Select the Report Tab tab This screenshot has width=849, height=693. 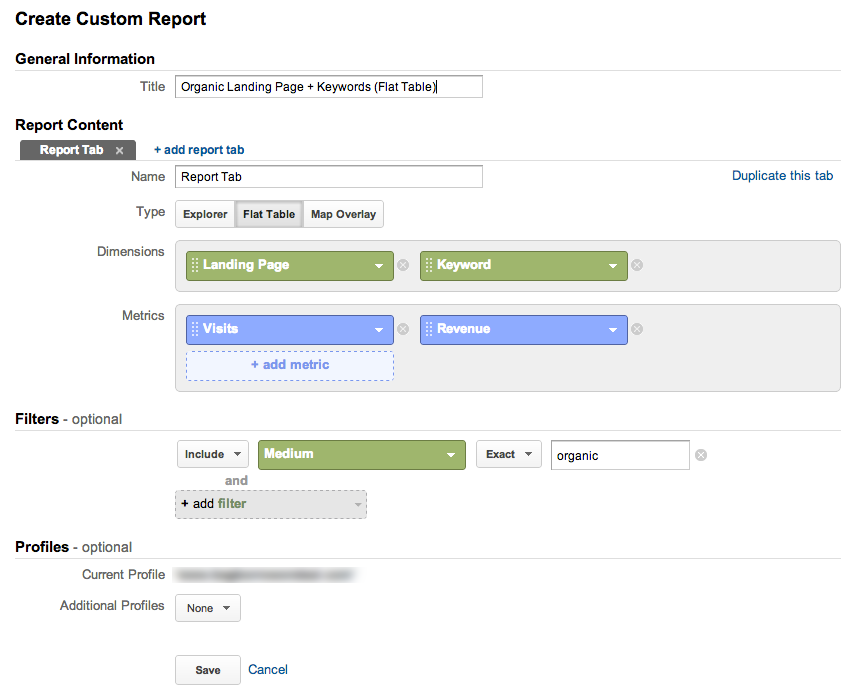coord(70,150)
